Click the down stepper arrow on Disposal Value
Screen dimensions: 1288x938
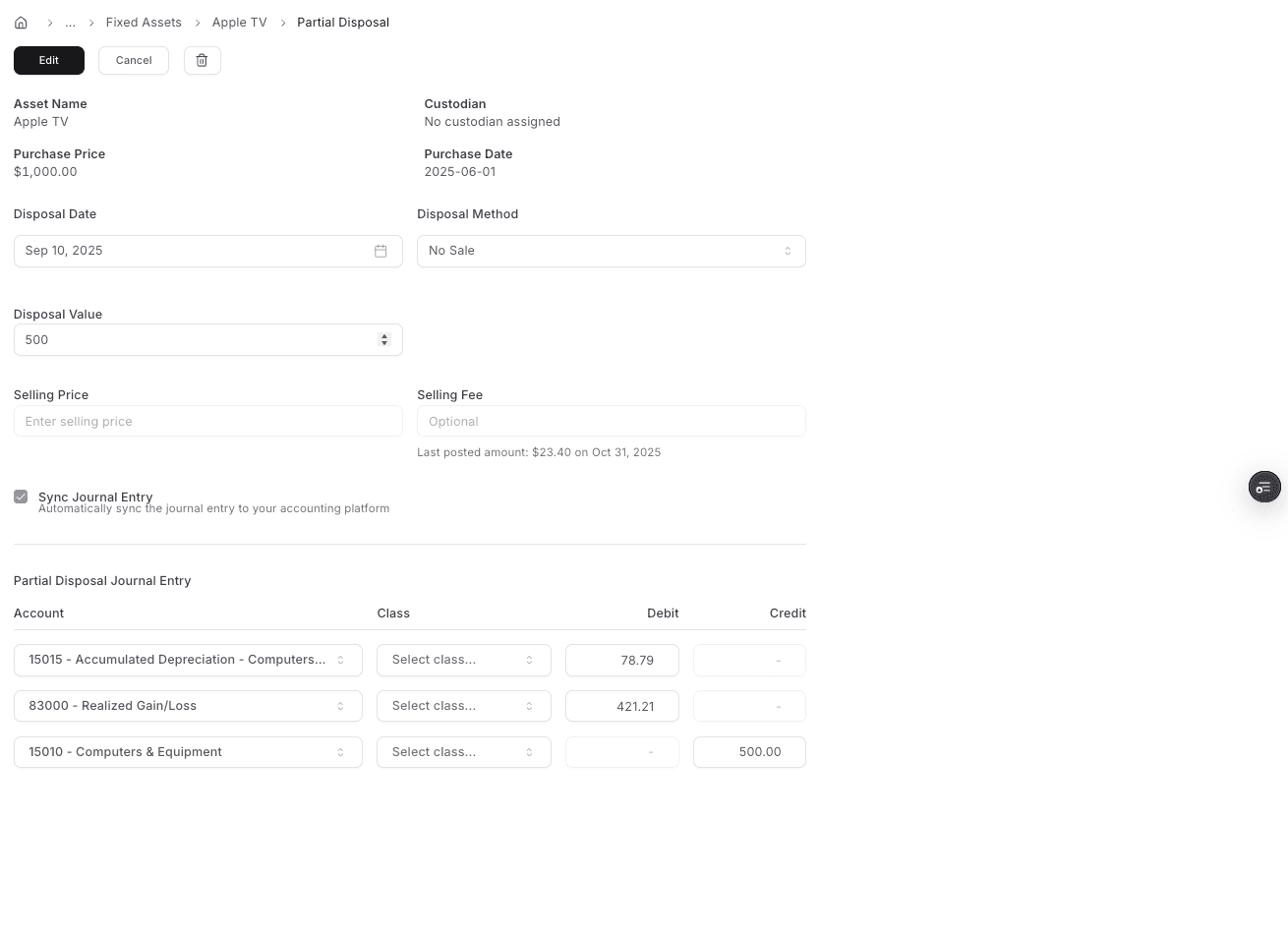384,343
